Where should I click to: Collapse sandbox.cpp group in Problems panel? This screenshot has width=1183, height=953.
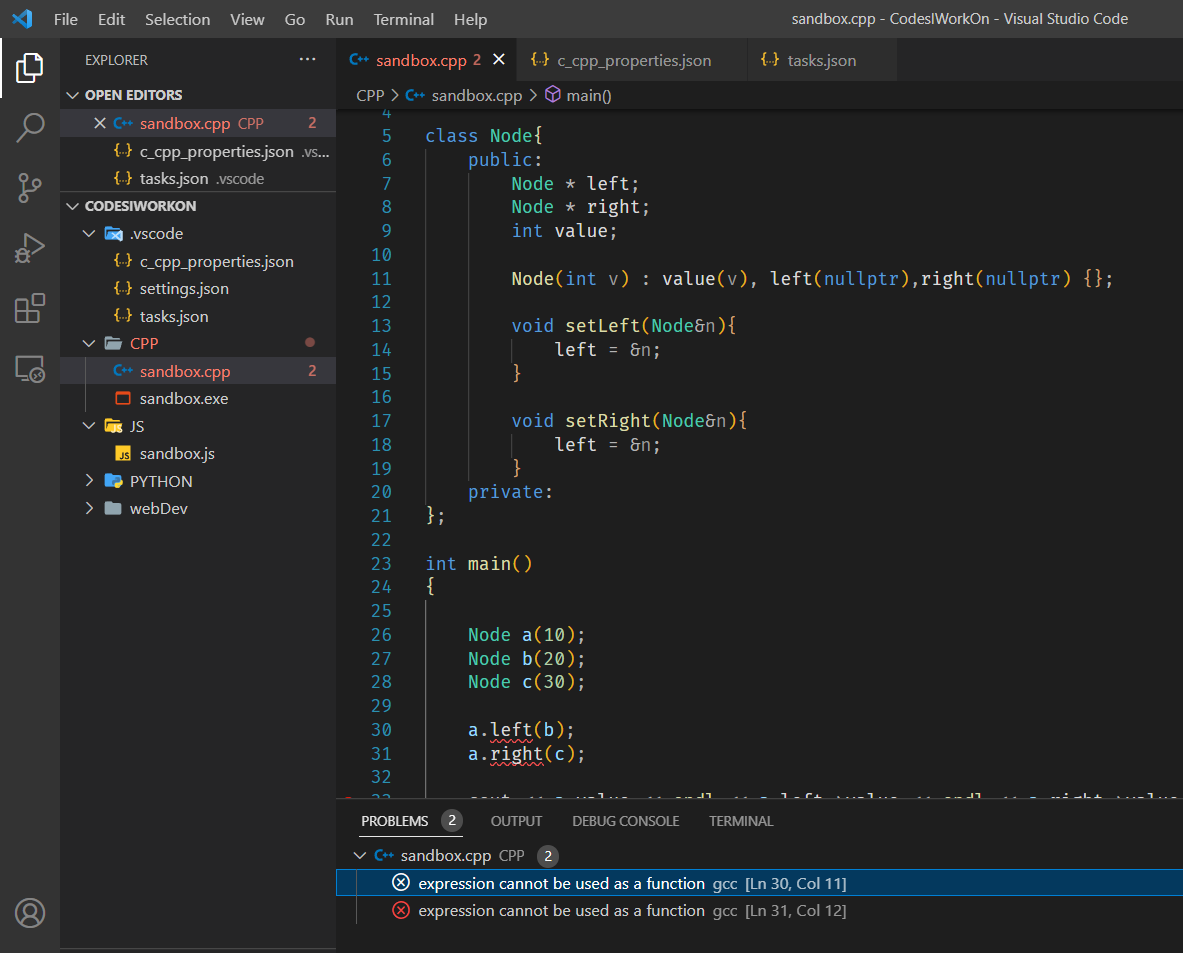point(360,856)
